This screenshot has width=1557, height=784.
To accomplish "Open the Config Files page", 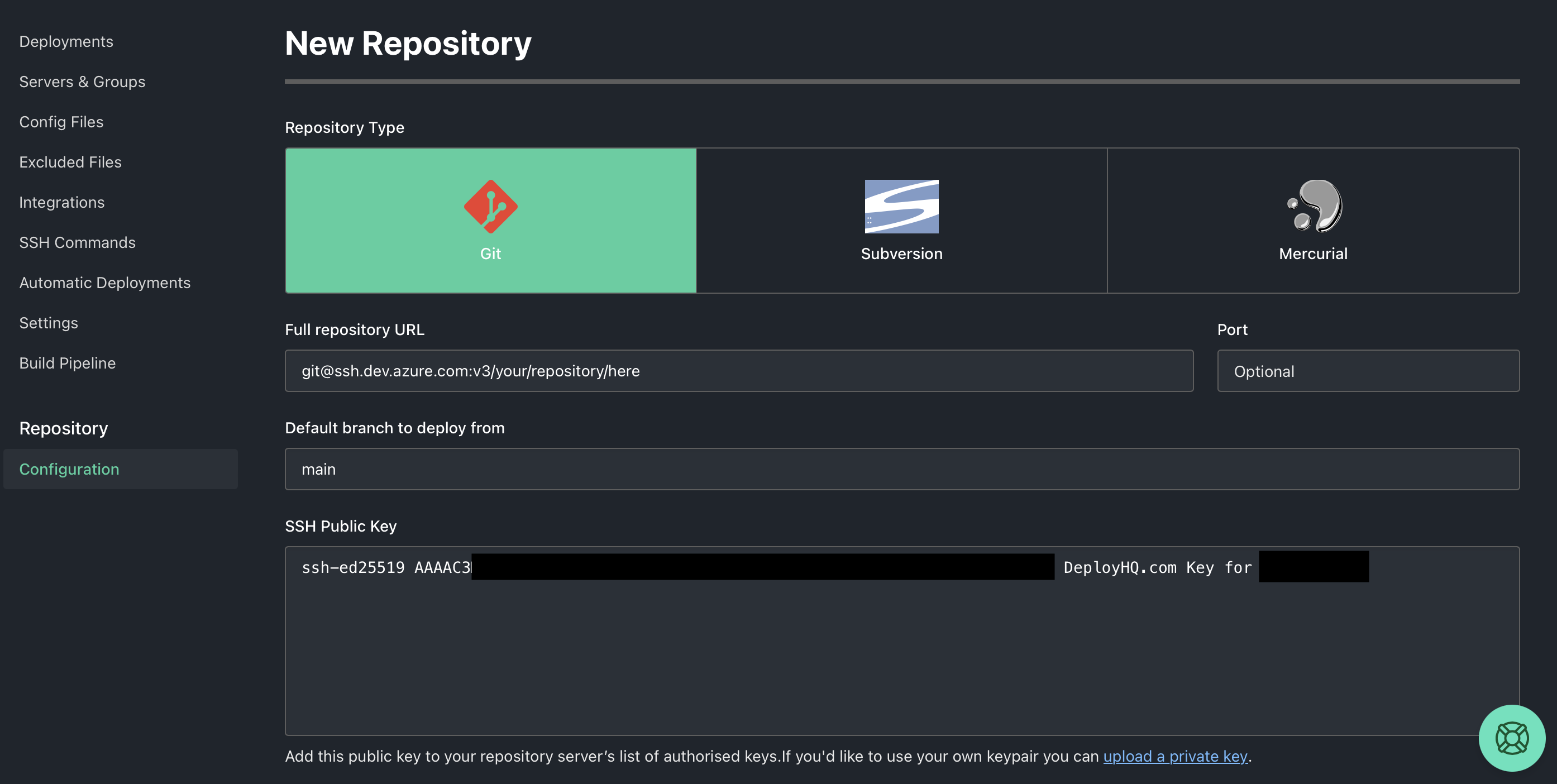I will 61,122.
